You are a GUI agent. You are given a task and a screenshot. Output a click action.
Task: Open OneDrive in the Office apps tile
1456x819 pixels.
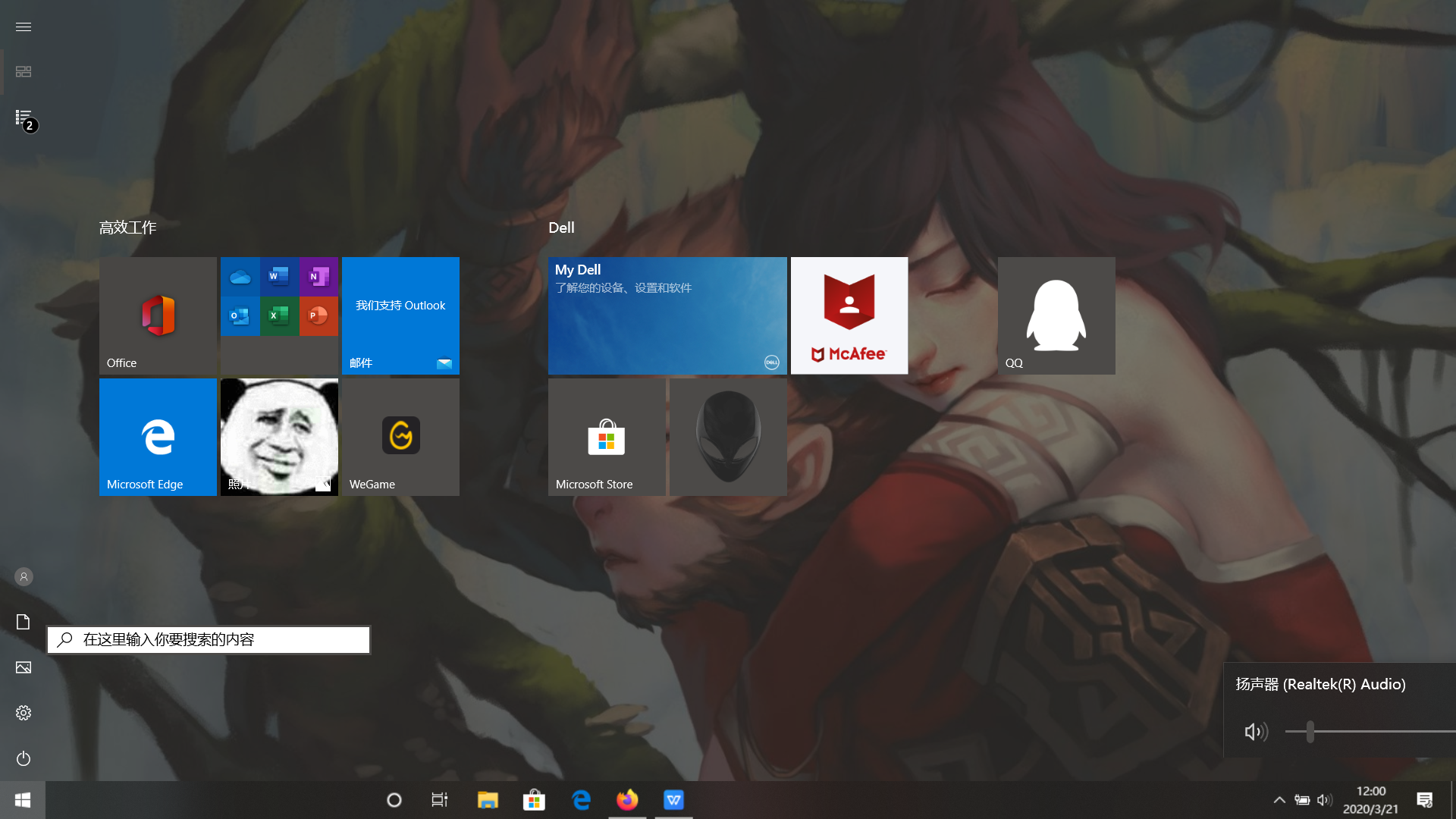[x=240, y=277]
